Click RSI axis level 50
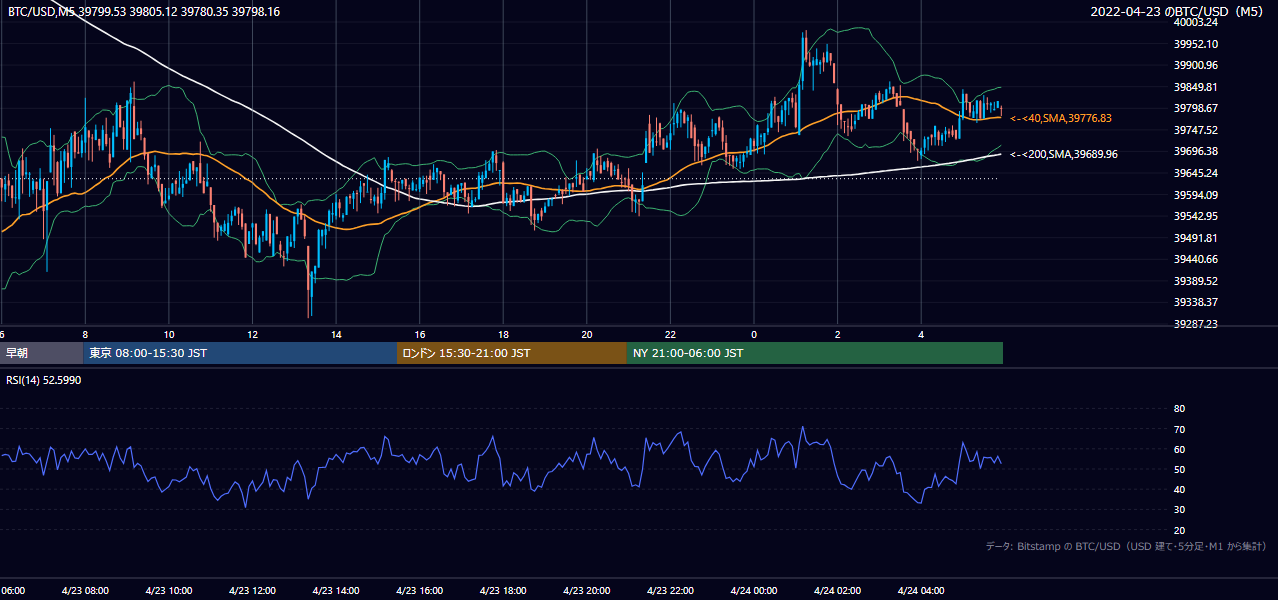This screenshot has height=600, width=1278. click(x=1179, y=469)
